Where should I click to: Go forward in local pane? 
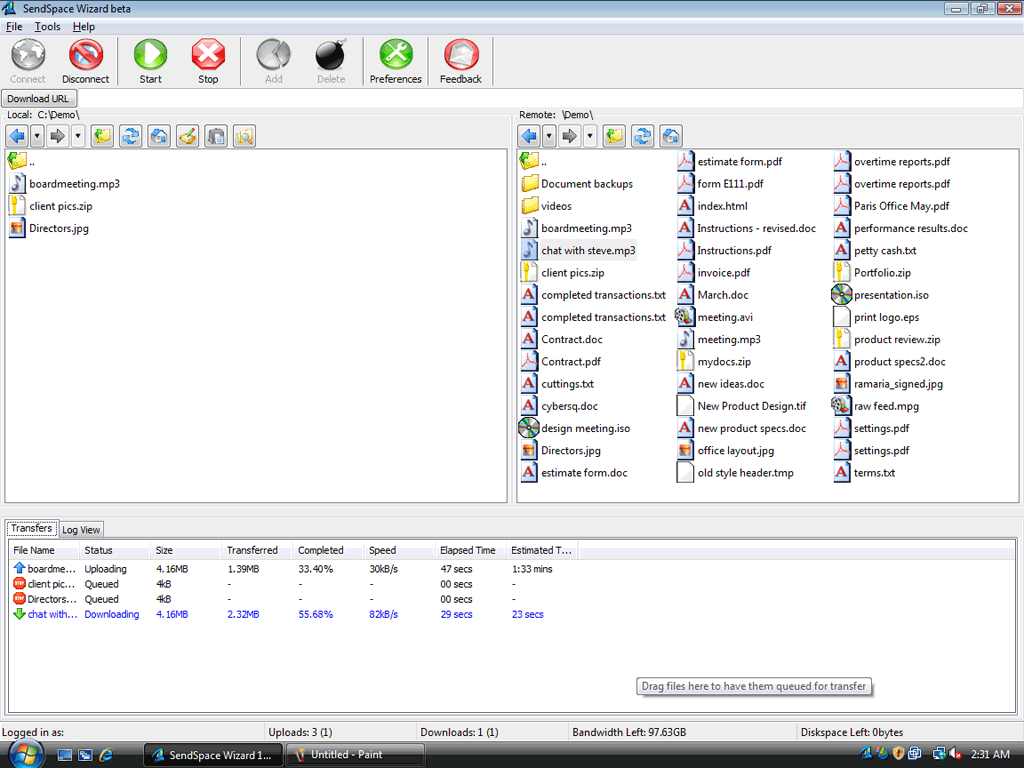coord(57,136)
